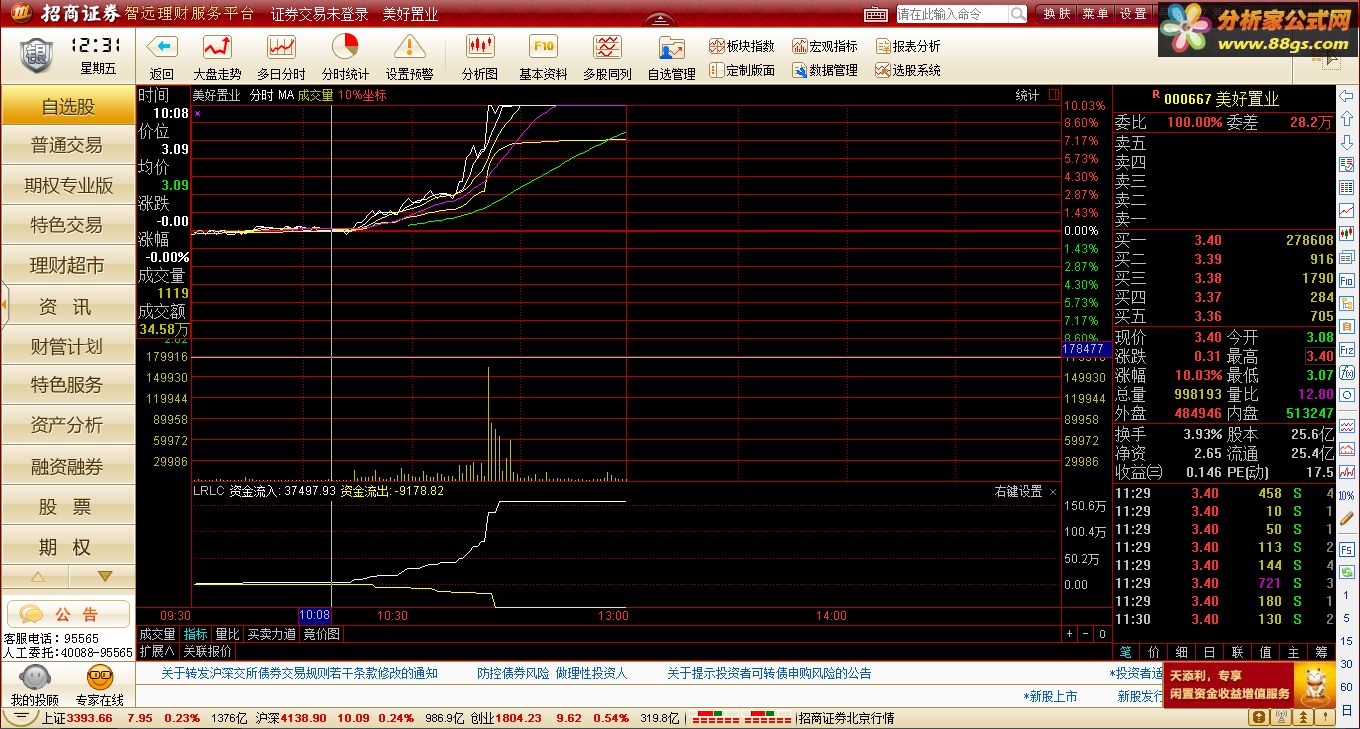Viewport: 1360px width, 729px height.
Task: Open 特色交易 in left sidebar
Action: tap(68, 225)
